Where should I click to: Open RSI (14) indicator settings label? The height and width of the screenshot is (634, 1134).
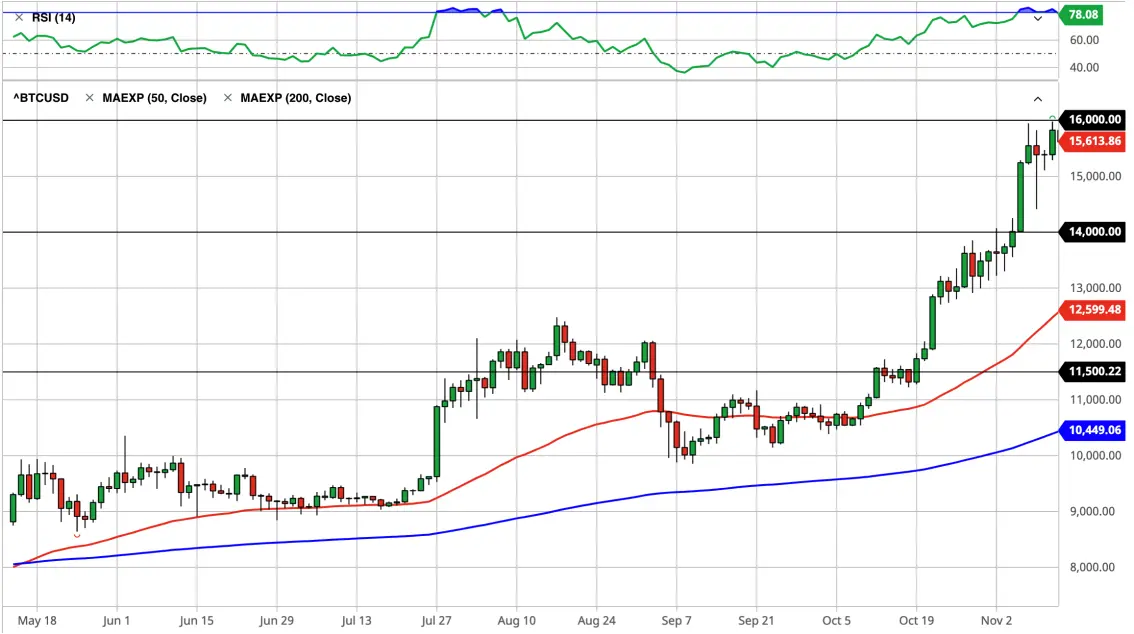54,17
